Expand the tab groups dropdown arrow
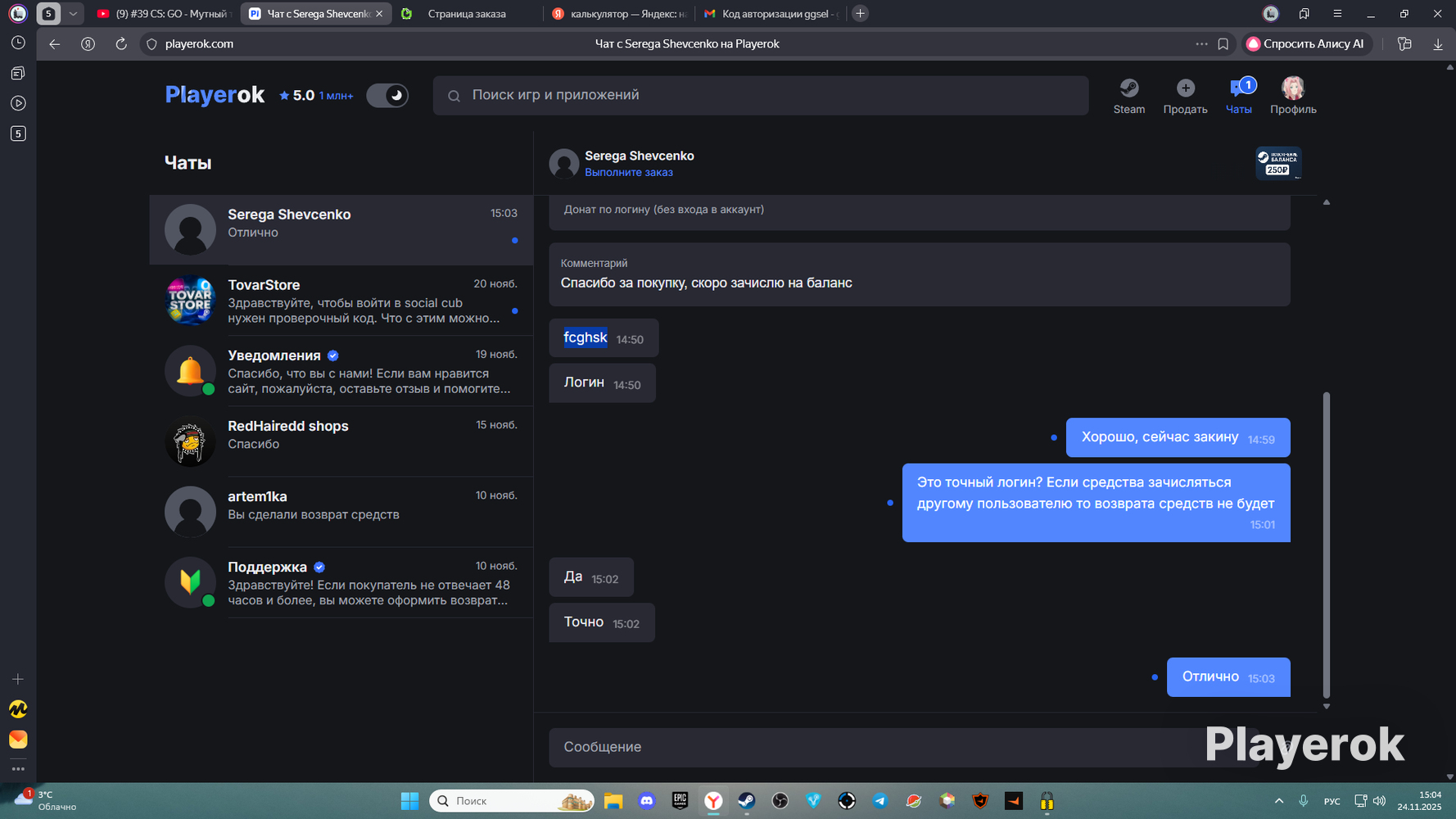The width and height of the screenshot is (1456, 819). point(73,14)
